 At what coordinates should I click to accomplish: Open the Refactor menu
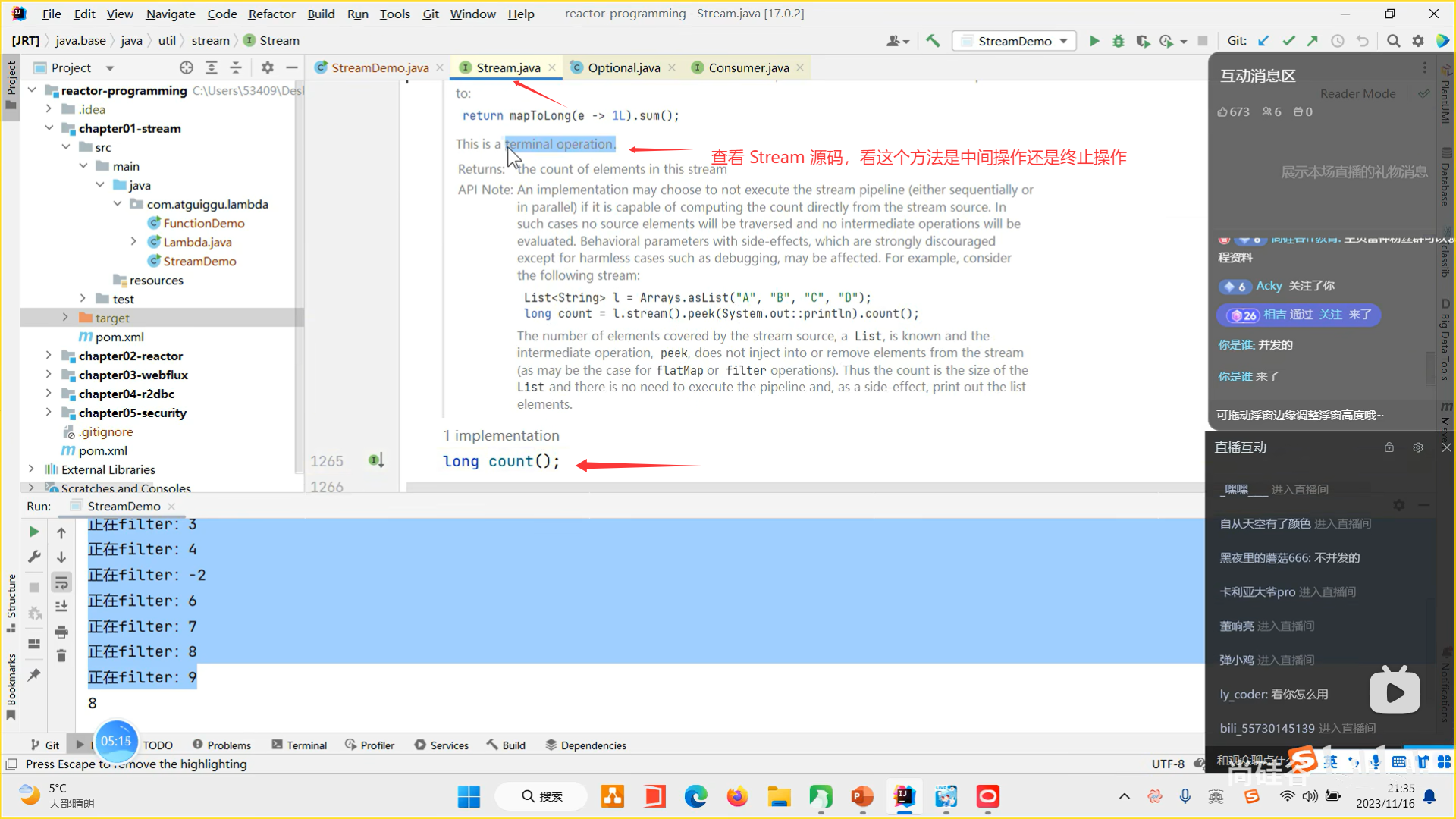point(271,14)
